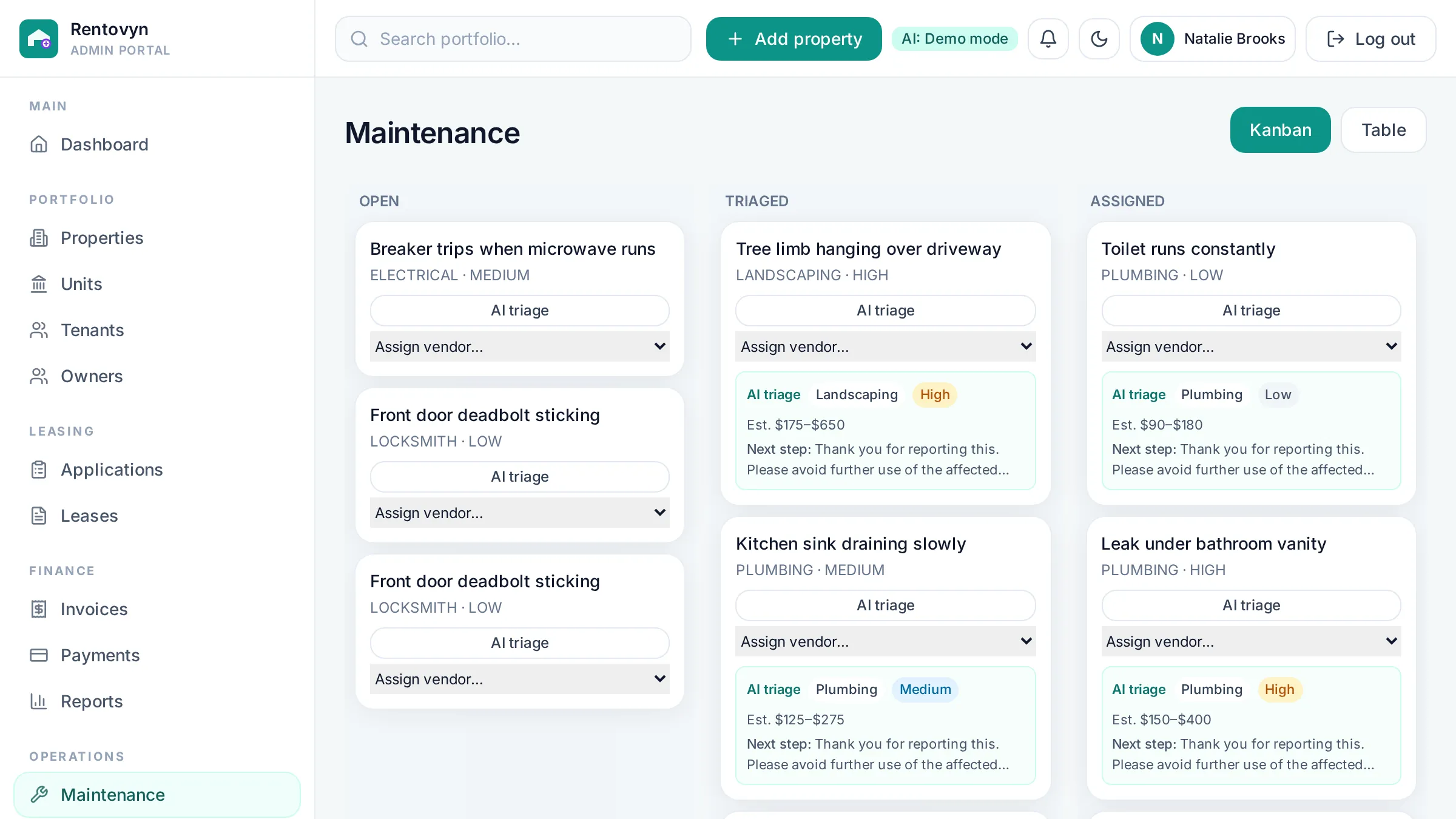1456x819 pixels.
Task: Switch to Kanban view
Action: coord(1281,130)
